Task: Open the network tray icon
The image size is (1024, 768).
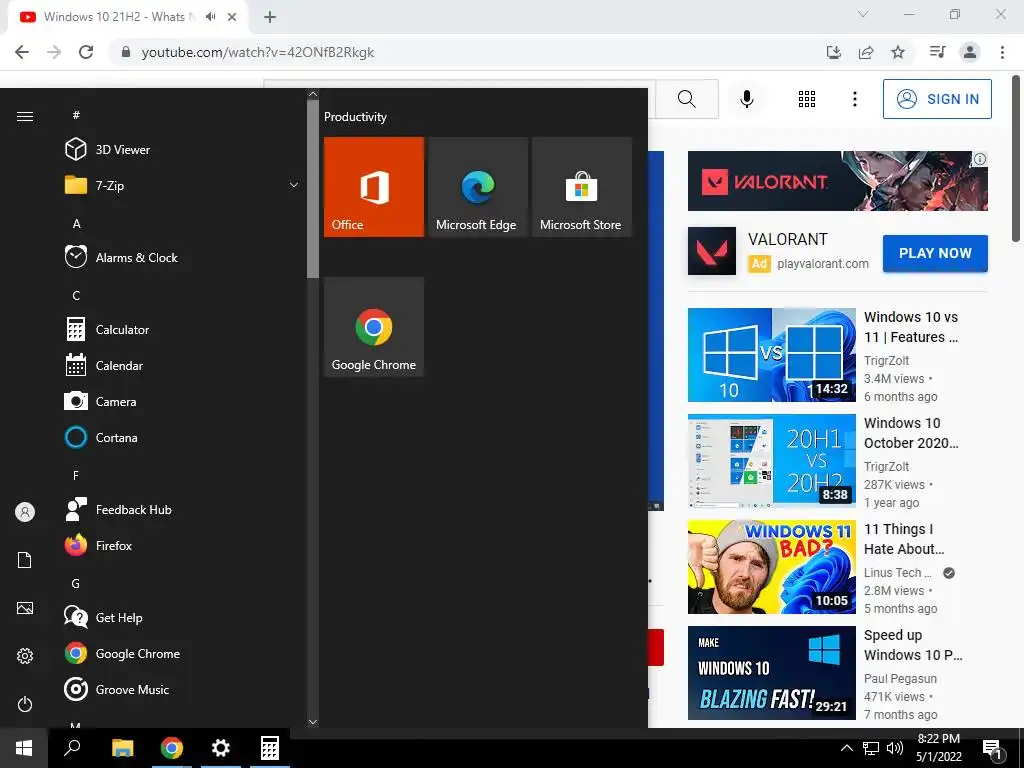Action: tap(871, 748)
